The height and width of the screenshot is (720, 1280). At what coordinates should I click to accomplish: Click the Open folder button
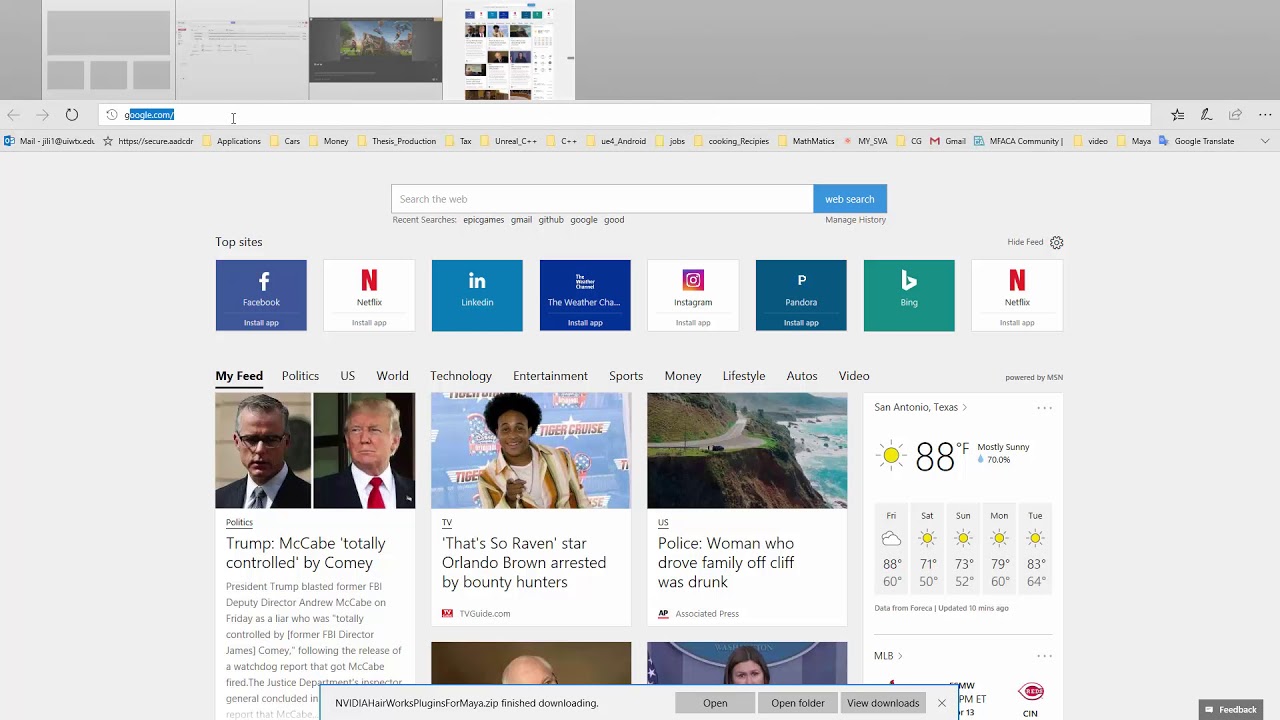tap(798, 703)
